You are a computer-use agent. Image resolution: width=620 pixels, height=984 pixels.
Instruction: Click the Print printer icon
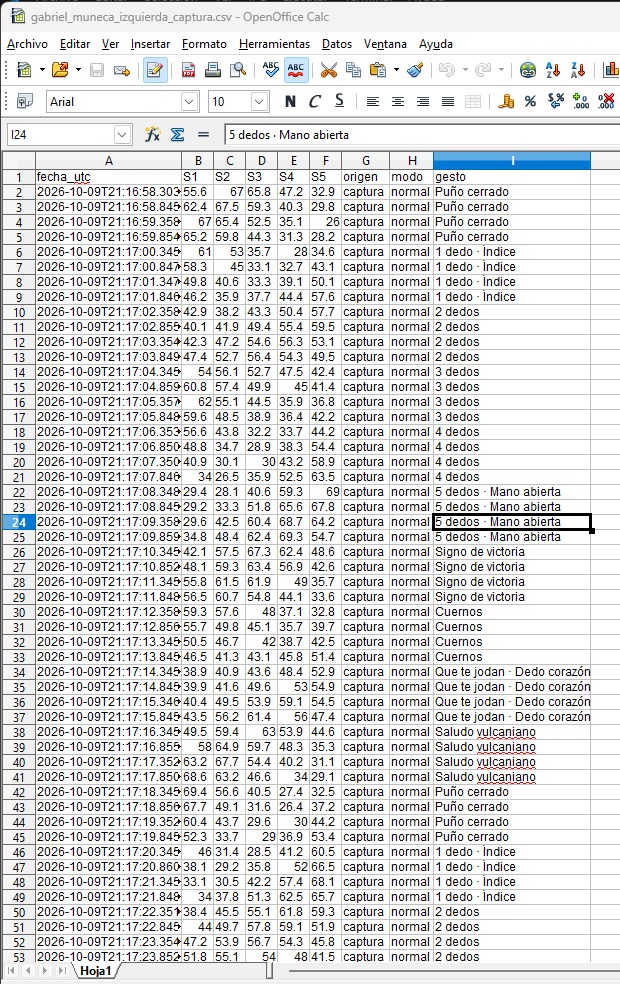[213, 70]
